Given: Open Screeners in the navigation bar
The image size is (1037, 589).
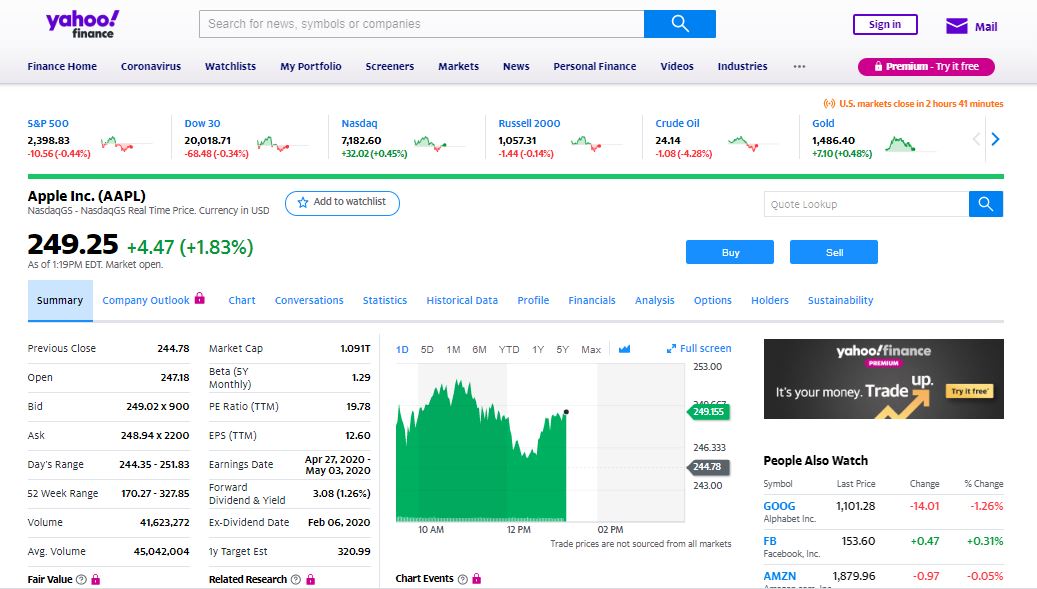Looking at the screenshot, I should 390,66.
